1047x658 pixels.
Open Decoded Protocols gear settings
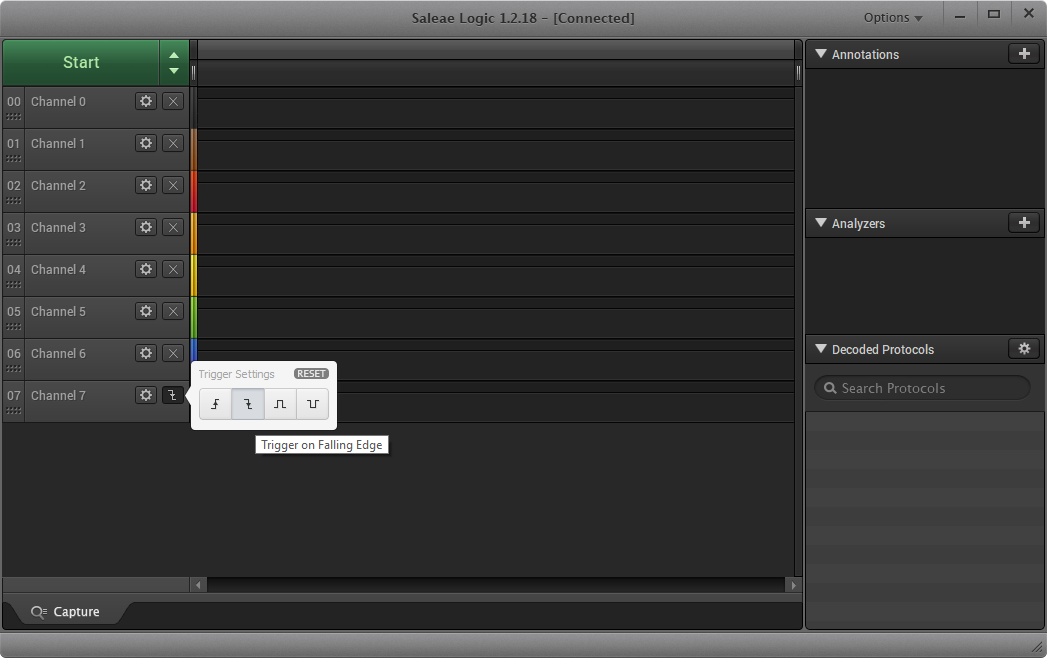point(1023,349)
